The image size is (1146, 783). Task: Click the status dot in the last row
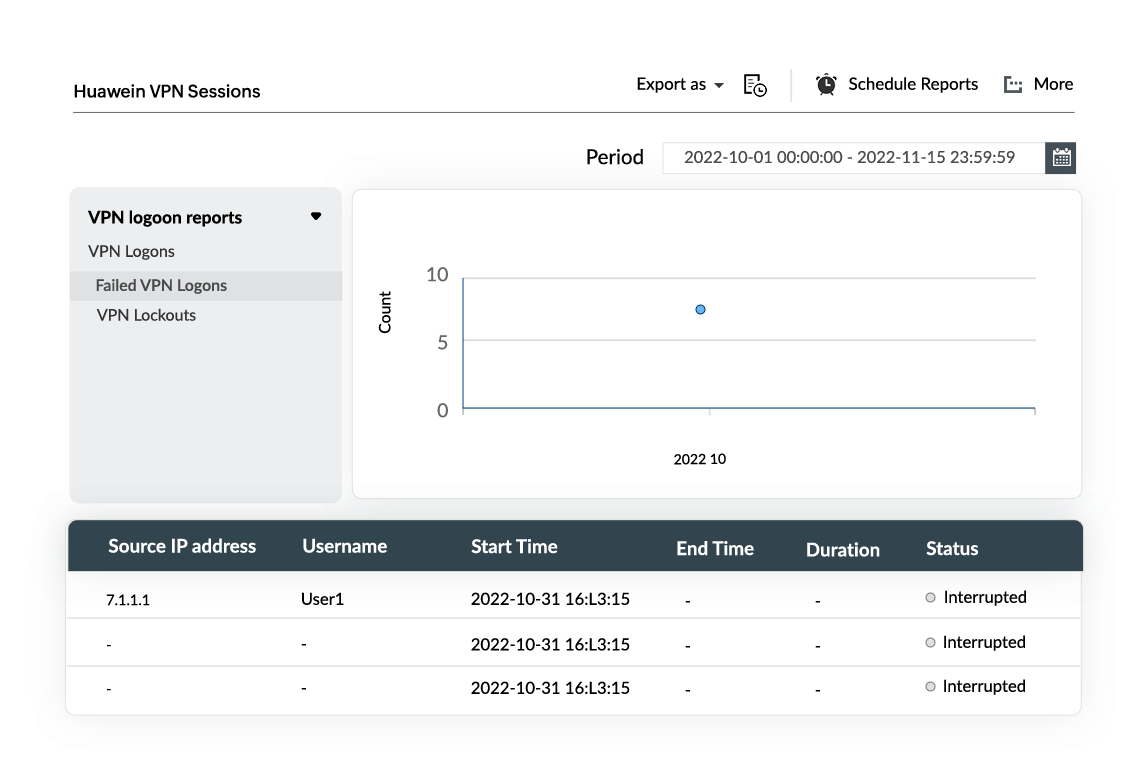930,687
